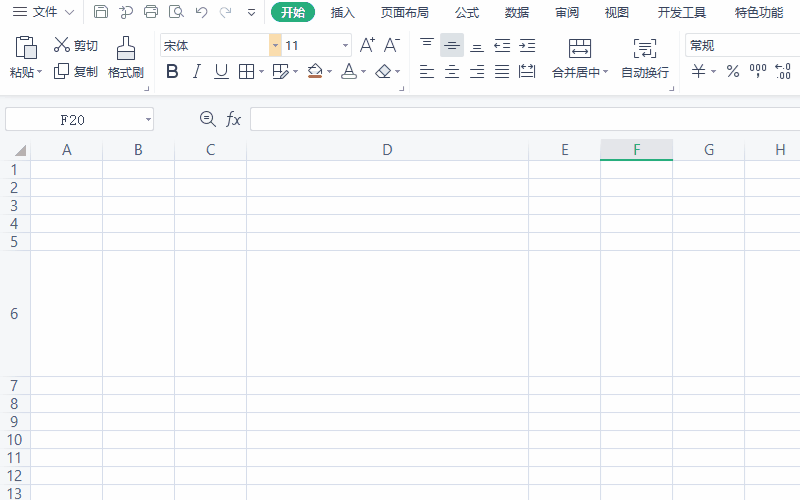Toggle vertical middle alignment

[452, 45]
